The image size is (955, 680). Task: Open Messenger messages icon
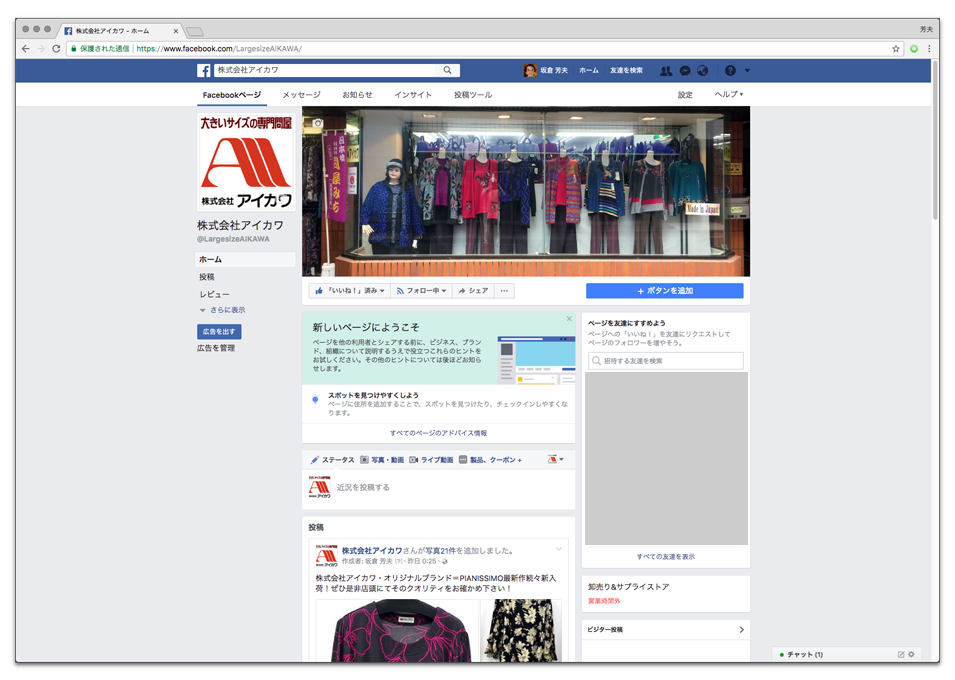point(685,71)
